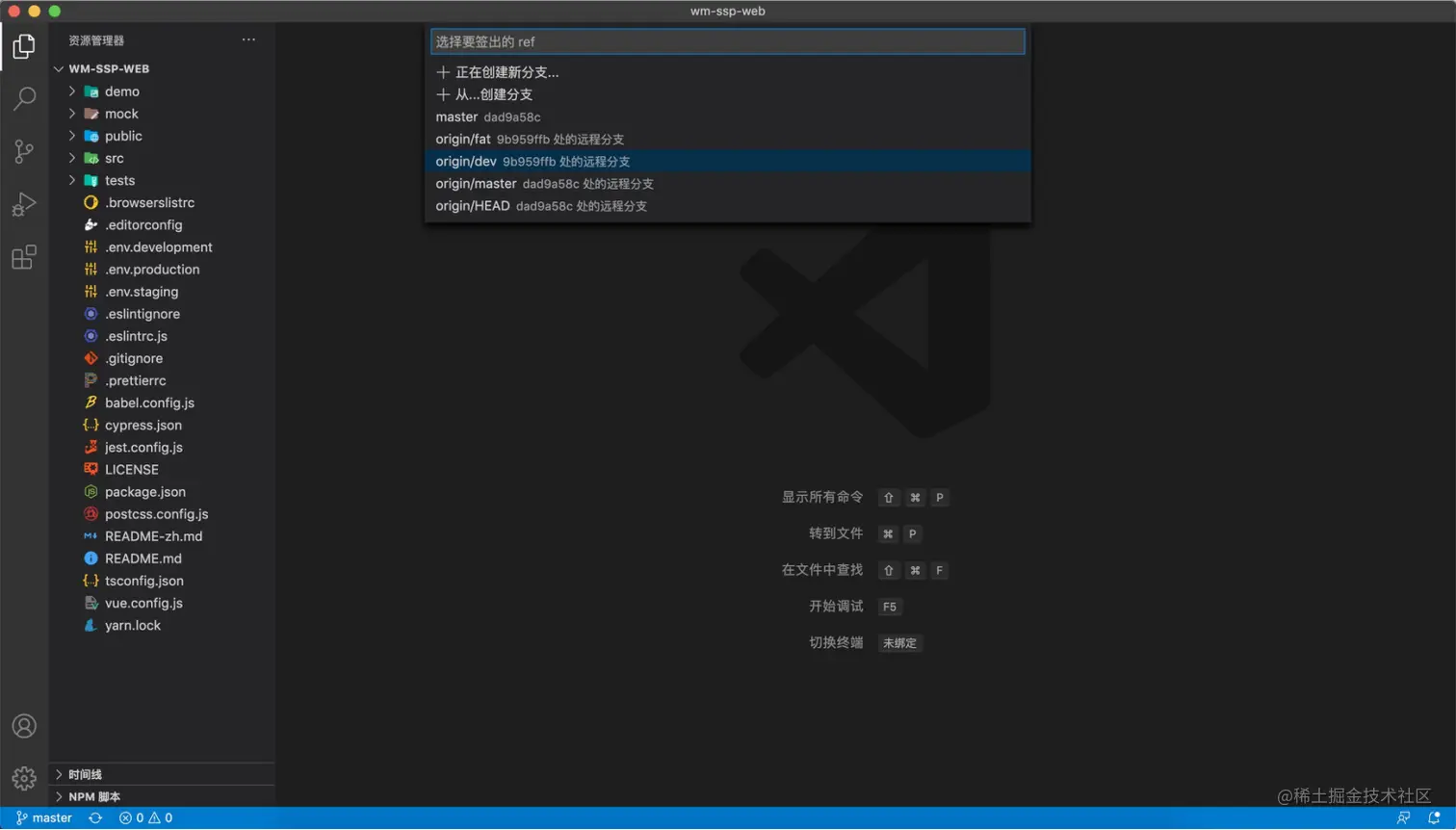Viewport: 1456px width, 830px height.
Task: Select origin/dev remote branch
Action: click(728, 161)
